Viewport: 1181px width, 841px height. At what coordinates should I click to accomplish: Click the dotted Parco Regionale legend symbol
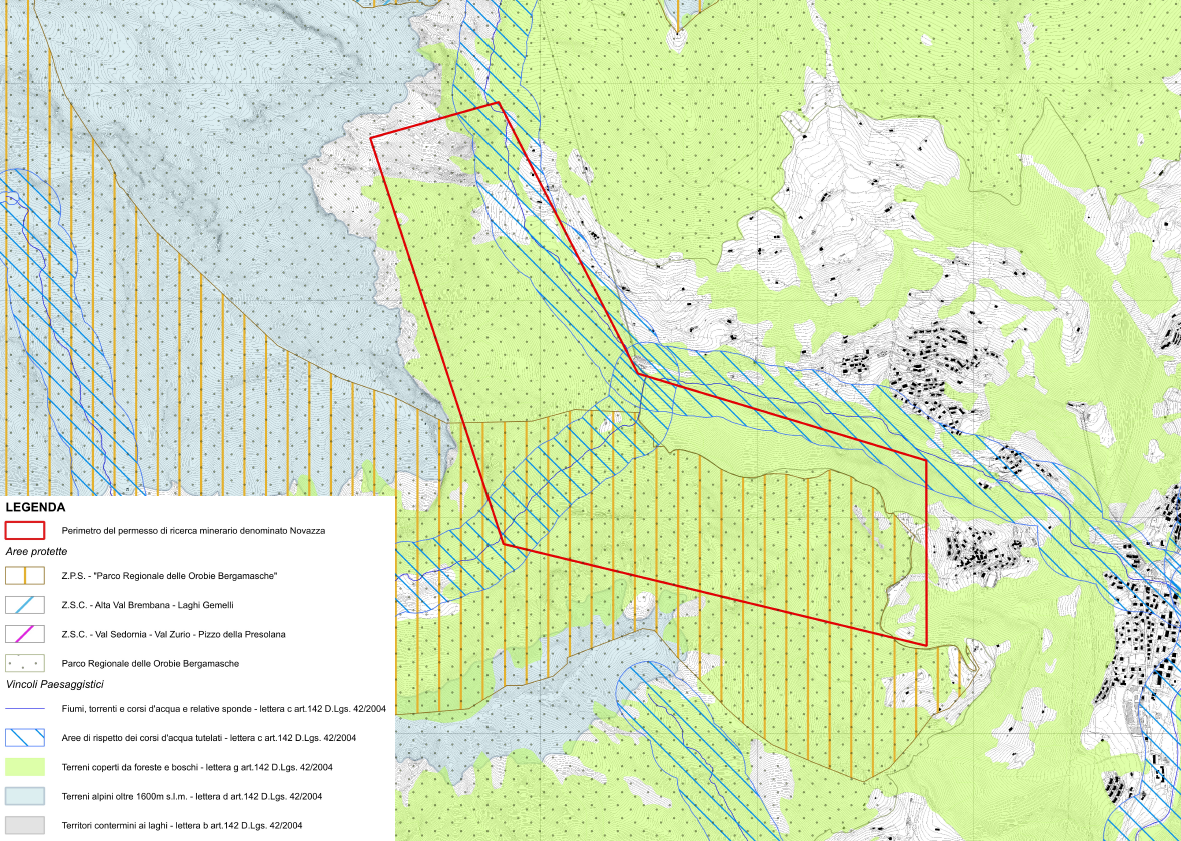coord(25,663)
